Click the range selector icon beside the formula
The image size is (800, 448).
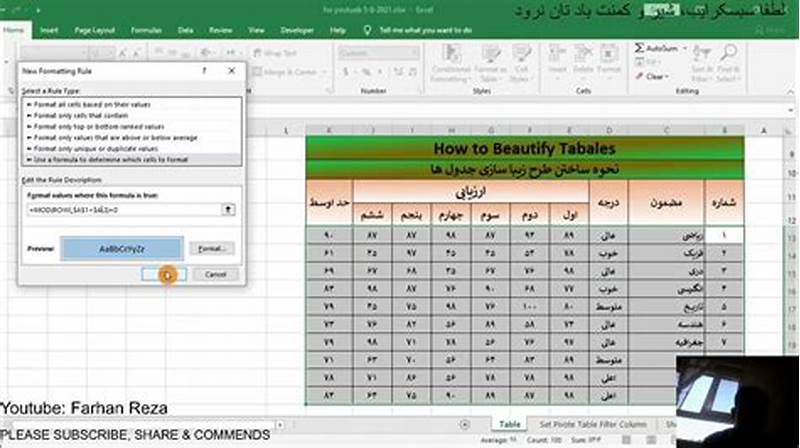point(228,210)
